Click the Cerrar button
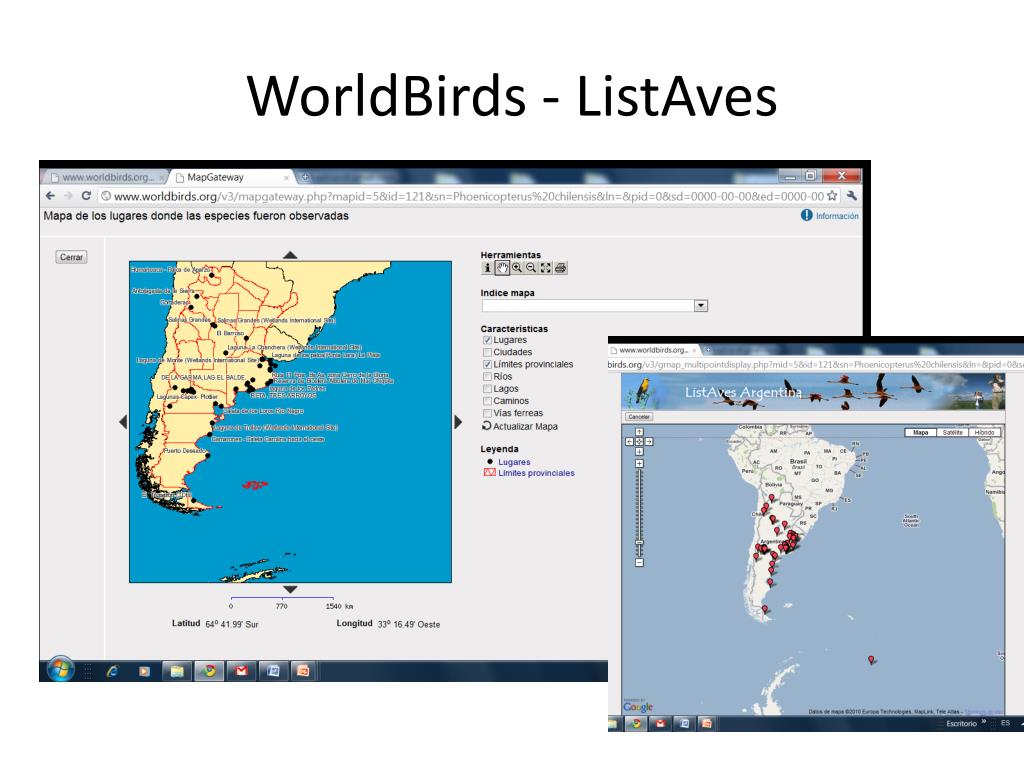The image size is (1024, 768). [71, 257]
